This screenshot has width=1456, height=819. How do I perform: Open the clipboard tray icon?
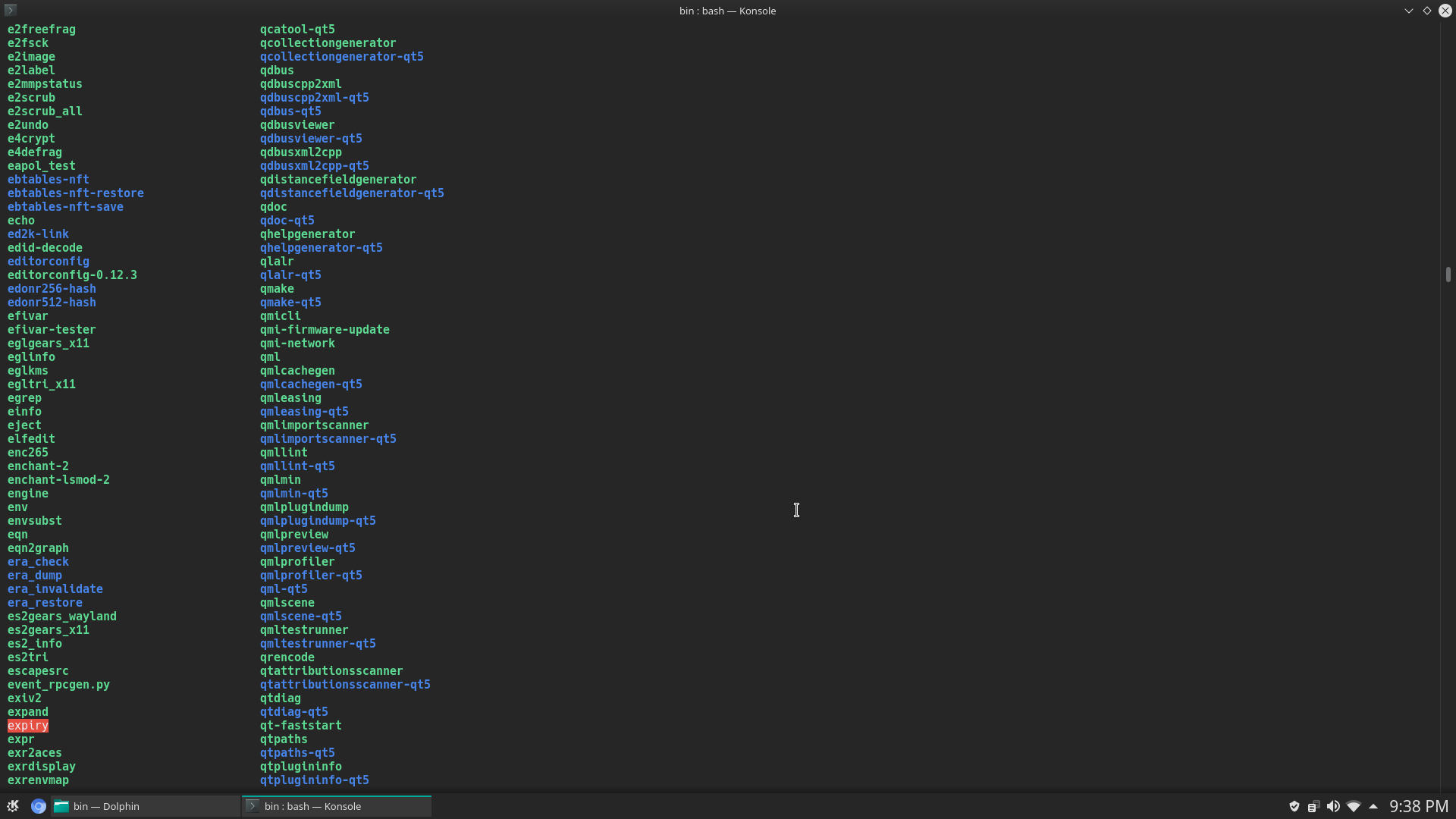1313,806
